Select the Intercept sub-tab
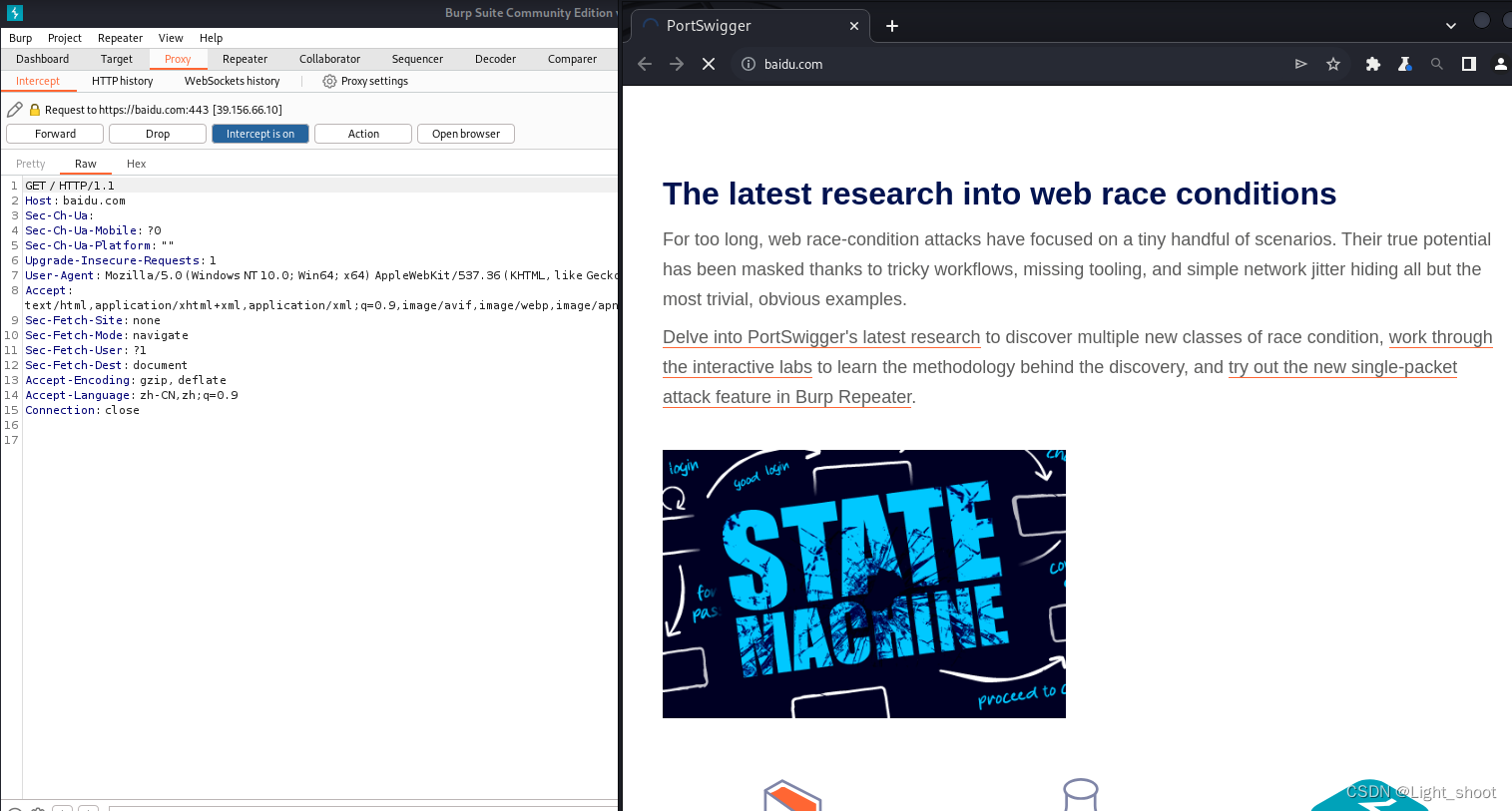 coord(38,82)
